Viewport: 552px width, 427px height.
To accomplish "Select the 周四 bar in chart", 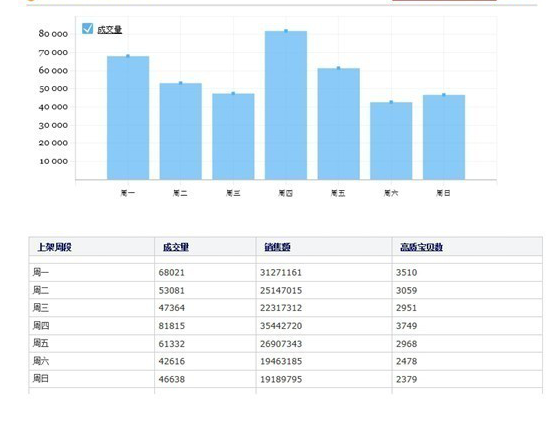I will pos(286,105).
